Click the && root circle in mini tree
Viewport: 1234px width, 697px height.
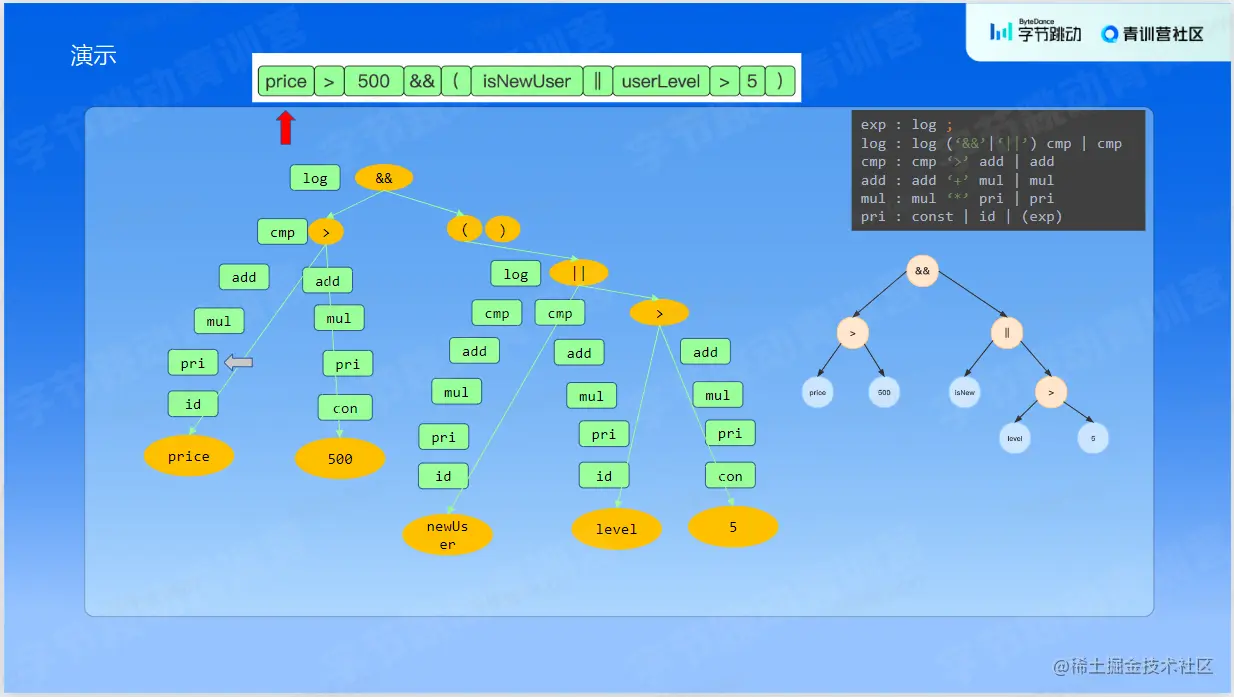[922, 270]
